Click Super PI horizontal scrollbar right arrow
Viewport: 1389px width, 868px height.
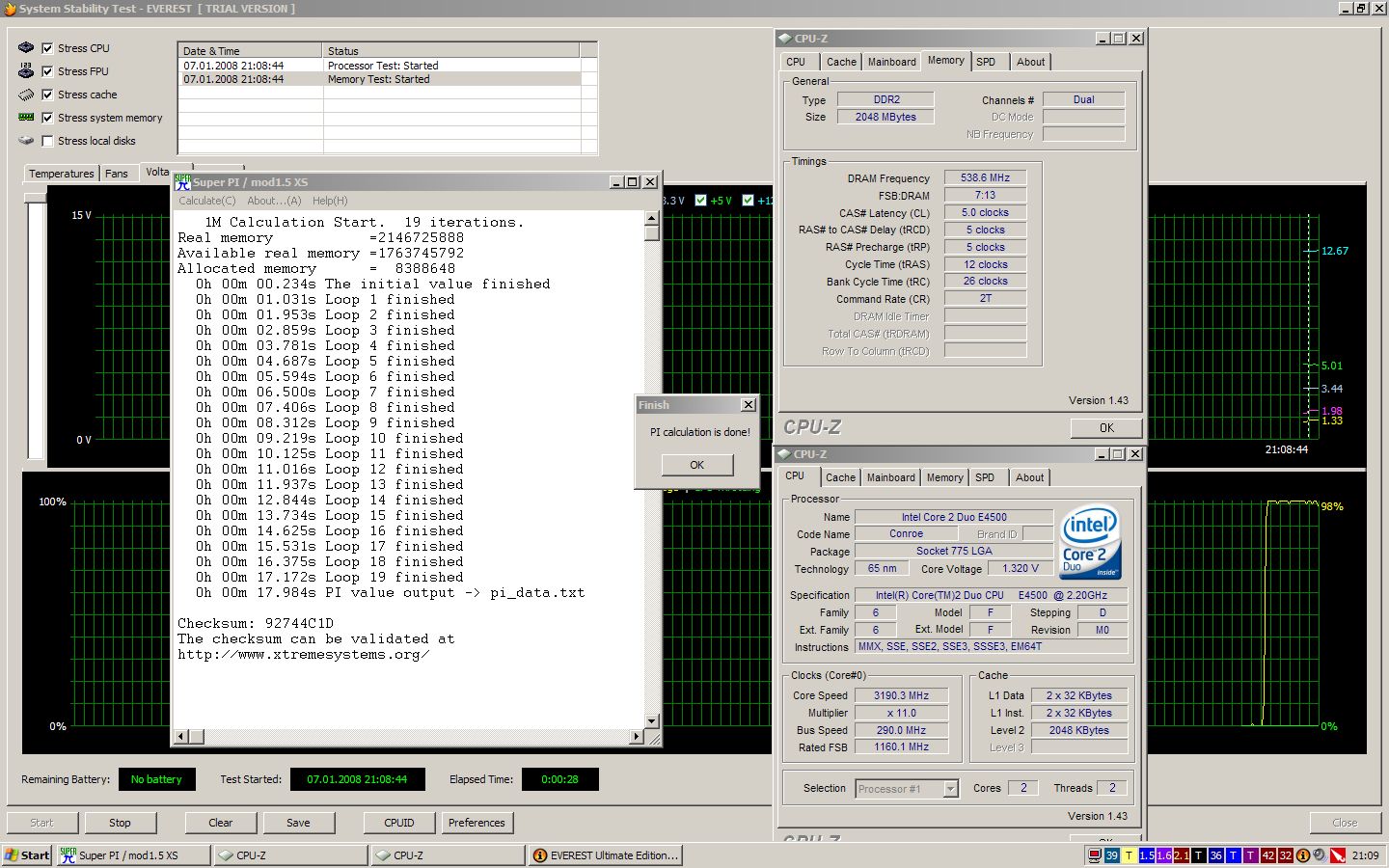(x=636, y=736)
